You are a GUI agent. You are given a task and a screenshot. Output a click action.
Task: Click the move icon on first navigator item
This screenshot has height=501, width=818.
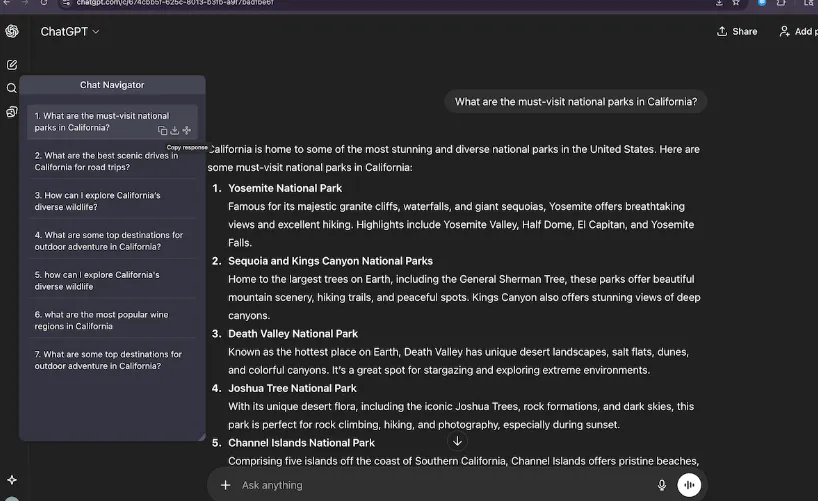(187, 131)
